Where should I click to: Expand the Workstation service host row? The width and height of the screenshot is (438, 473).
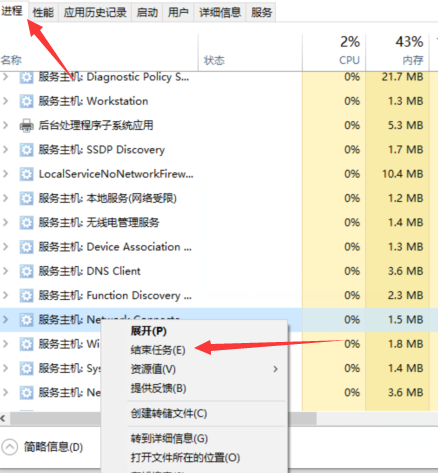(5, 101)
